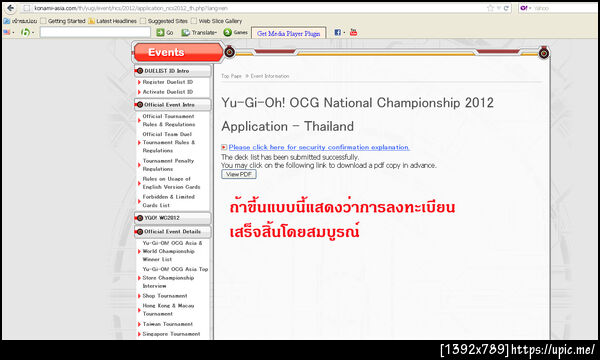Viewport: 600px width, 360px height.
Task: Open Singapore Tournament link
Action: pyautogui.click(x=171, y=334)
